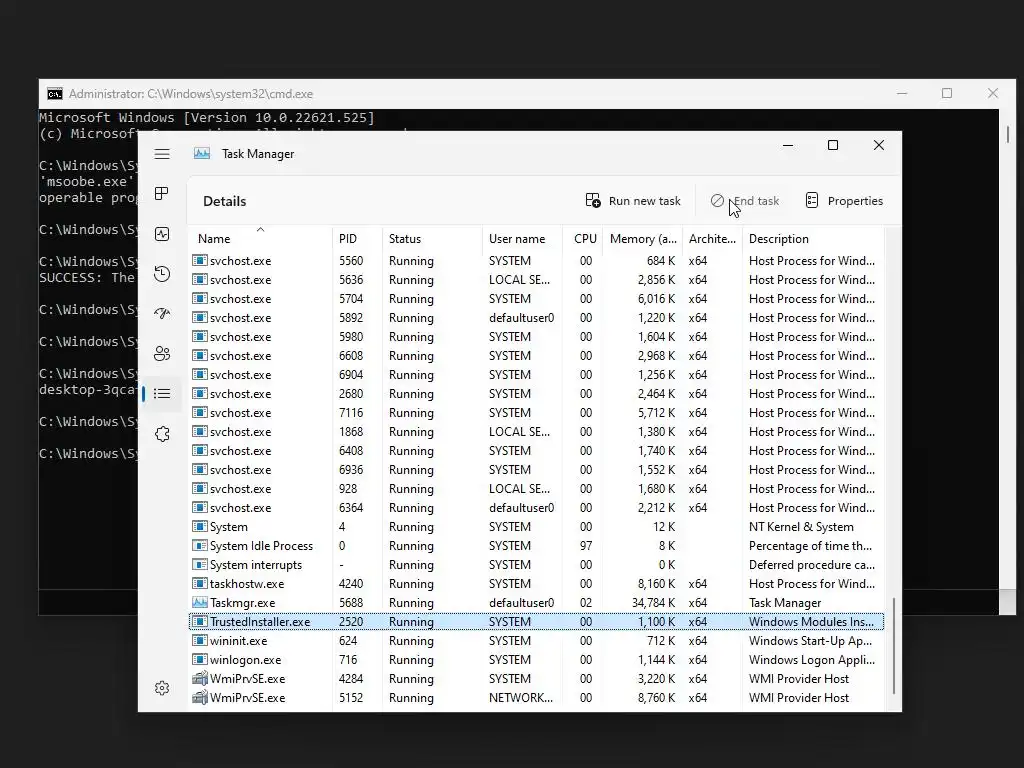Open the Performance page icon
This screenshot has width=1024, height=768.
click(x=162, y=234)
